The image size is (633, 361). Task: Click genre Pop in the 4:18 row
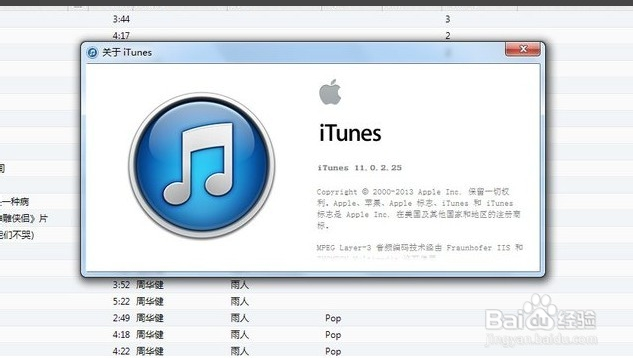tap(333, 335)
